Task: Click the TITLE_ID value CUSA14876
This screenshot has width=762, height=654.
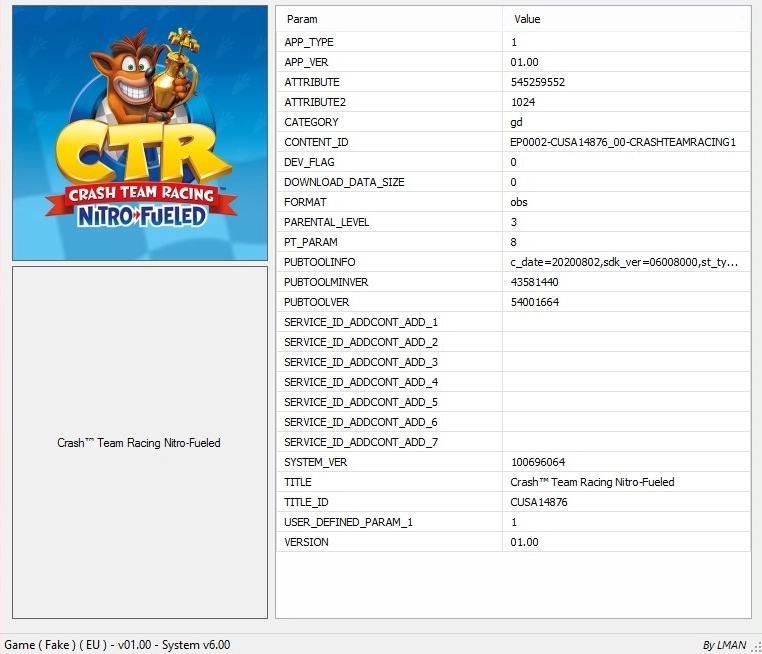Action: pos(538,502)
